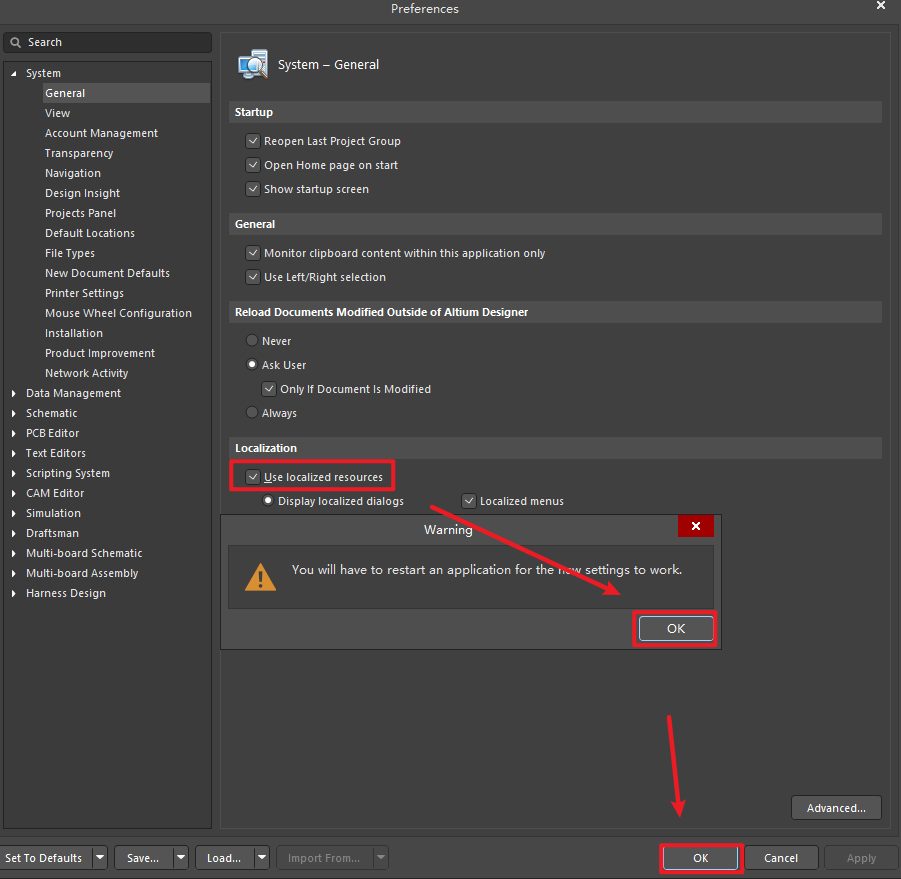Open the Set To Defaults dropdown arrow
Image resolution: width=901 pixels, height=879 pixels.
click(99, 857)
